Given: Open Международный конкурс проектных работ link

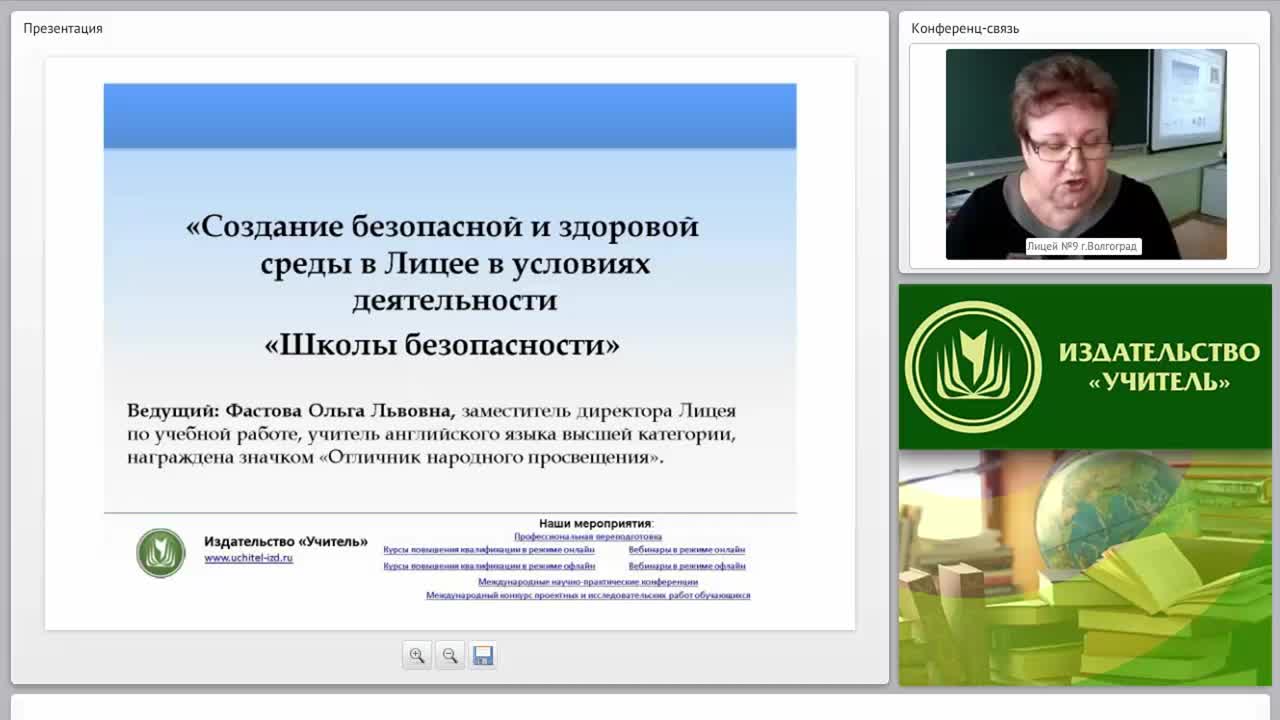Looking at the screenshot, I should (x=588, y=595).
